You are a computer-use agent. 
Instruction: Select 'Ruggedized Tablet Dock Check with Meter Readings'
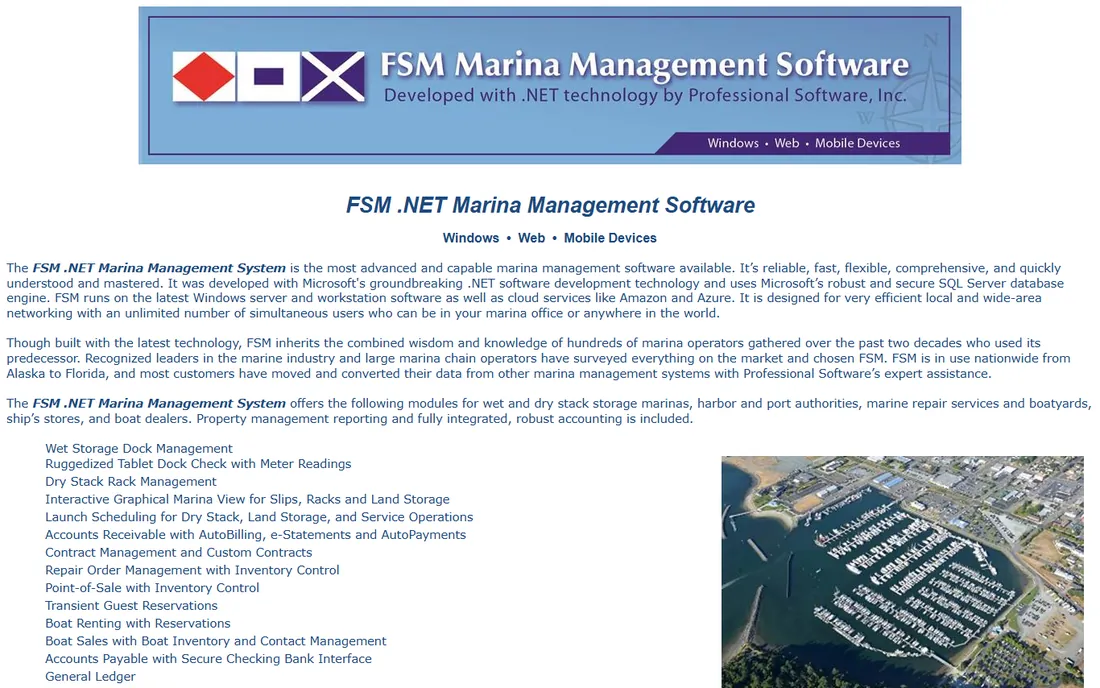click(x=198, y=464)
